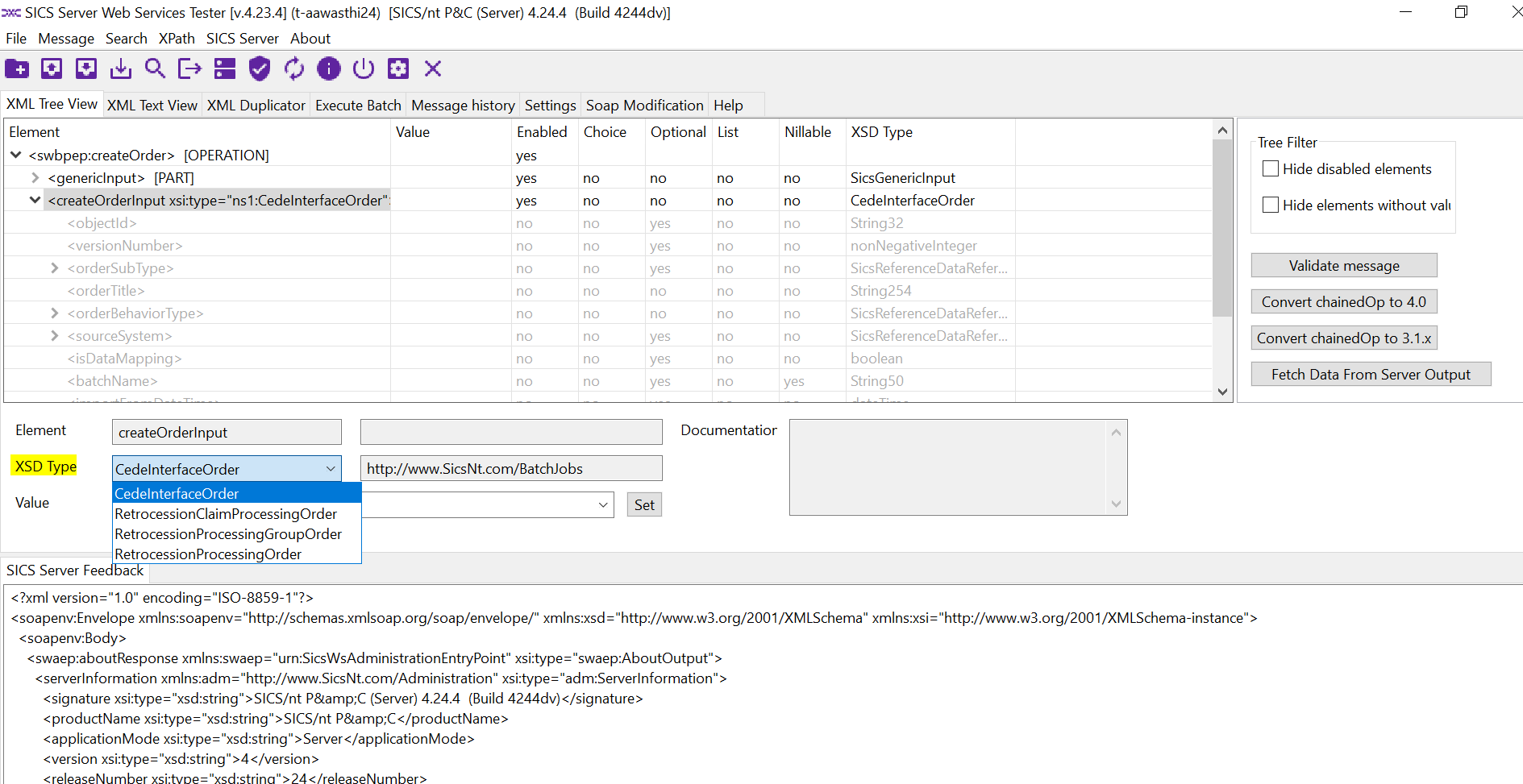Switch to the XML Text View tab
The width and height of the screenshot is (1523, 784).
pos(152,106)
